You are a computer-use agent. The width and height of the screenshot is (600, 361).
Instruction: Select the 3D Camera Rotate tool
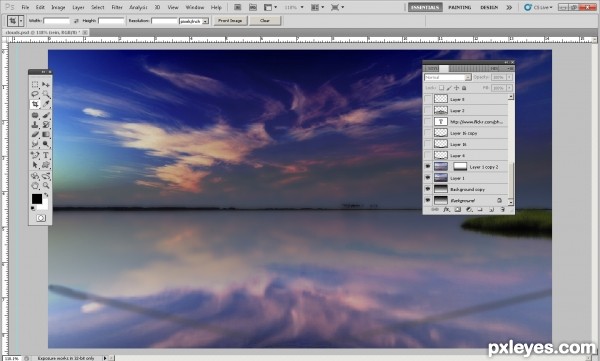click(46, 176)
